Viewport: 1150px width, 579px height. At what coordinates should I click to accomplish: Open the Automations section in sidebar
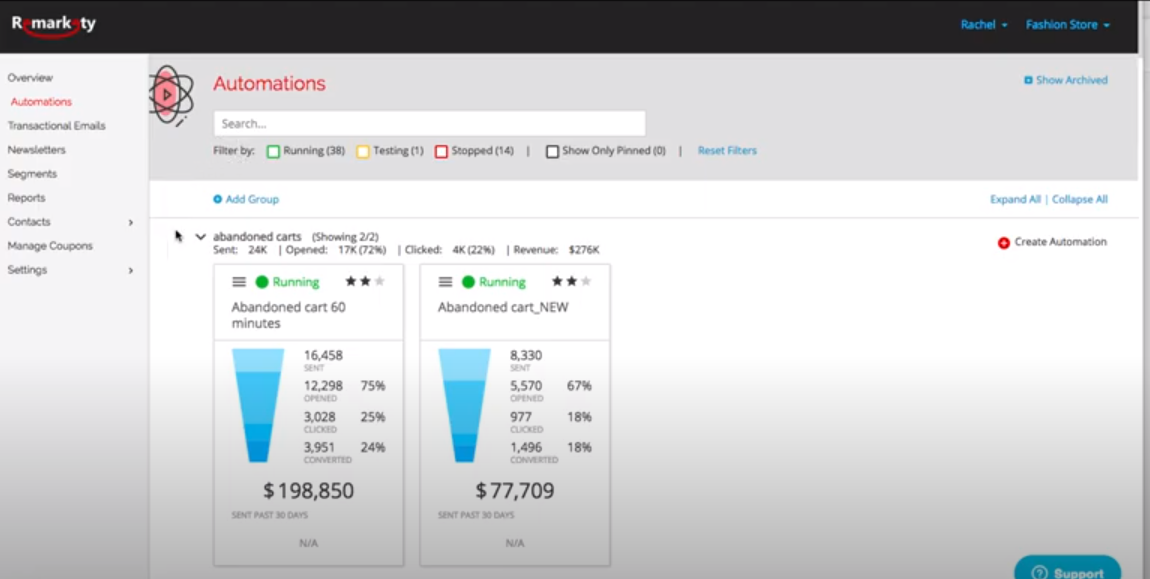[40, 101]
